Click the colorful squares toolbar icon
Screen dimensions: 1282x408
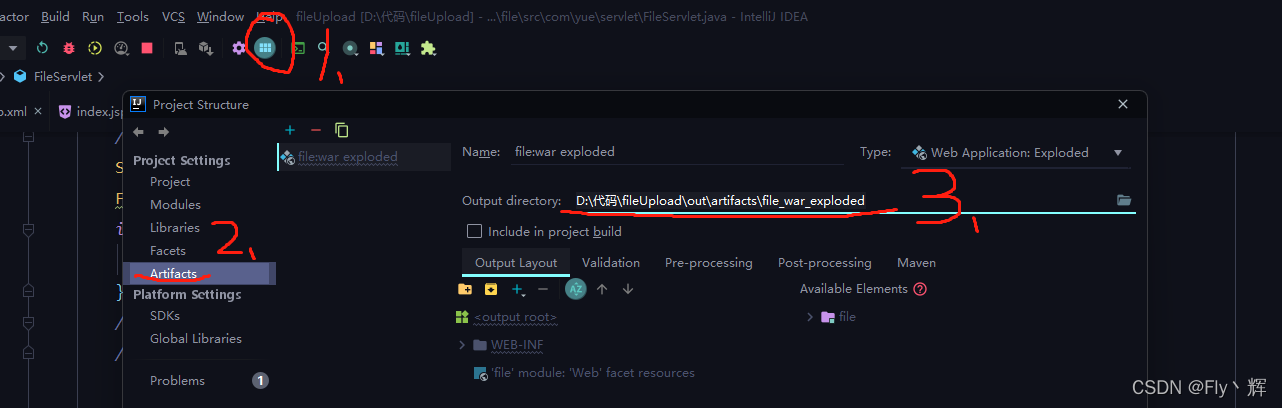(377, 47)
